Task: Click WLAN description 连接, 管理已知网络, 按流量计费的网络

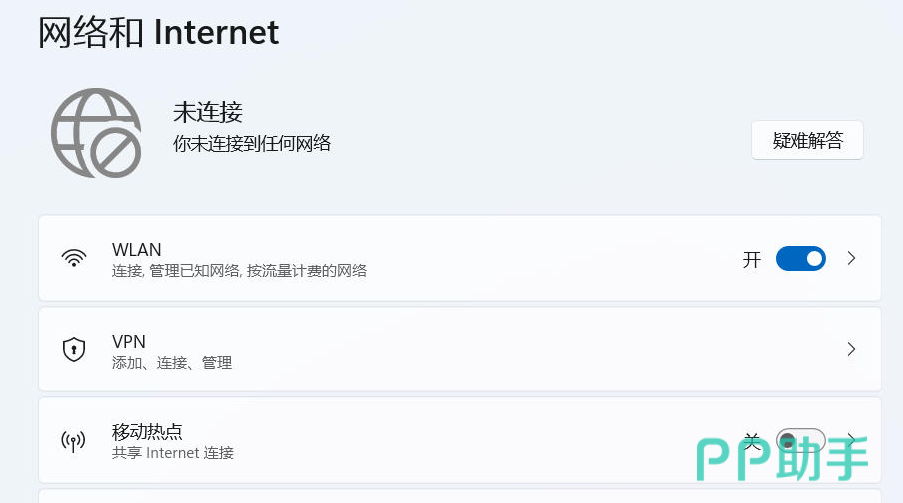Action: (x=239, y=271)
